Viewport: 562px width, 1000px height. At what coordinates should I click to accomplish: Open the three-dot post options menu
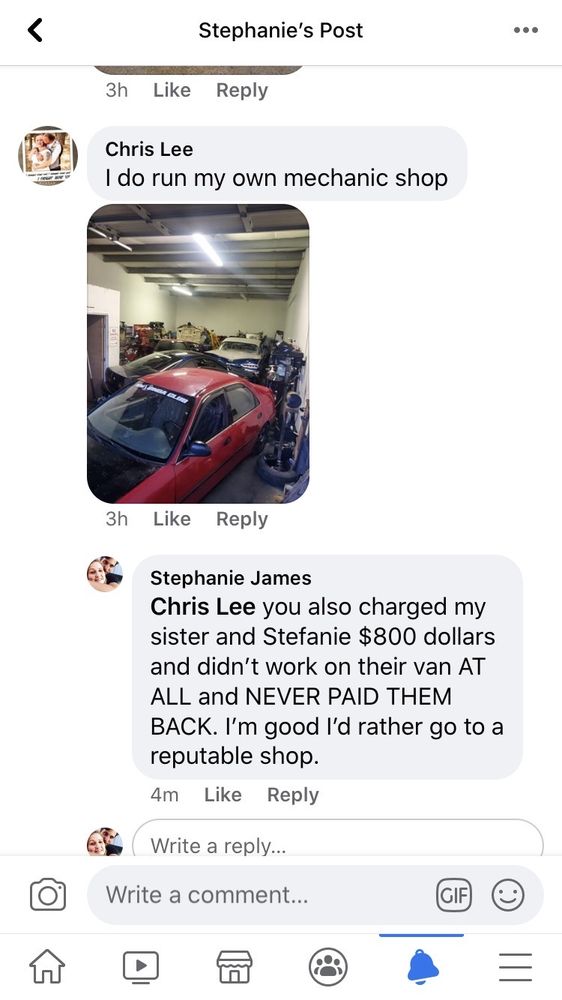[526, 30]
